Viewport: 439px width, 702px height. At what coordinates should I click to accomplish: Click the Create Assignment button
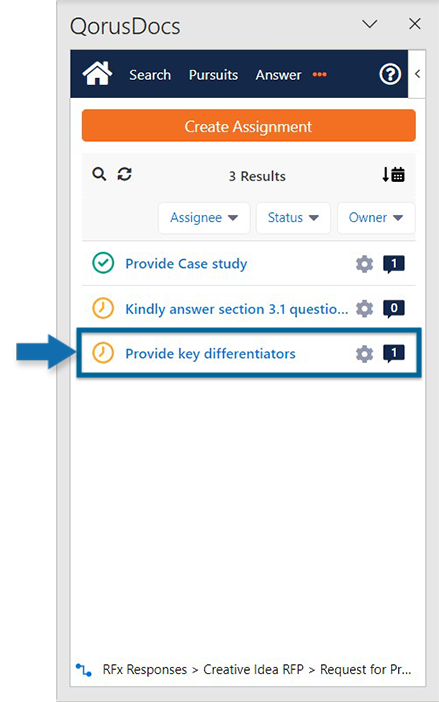[249, 126]
